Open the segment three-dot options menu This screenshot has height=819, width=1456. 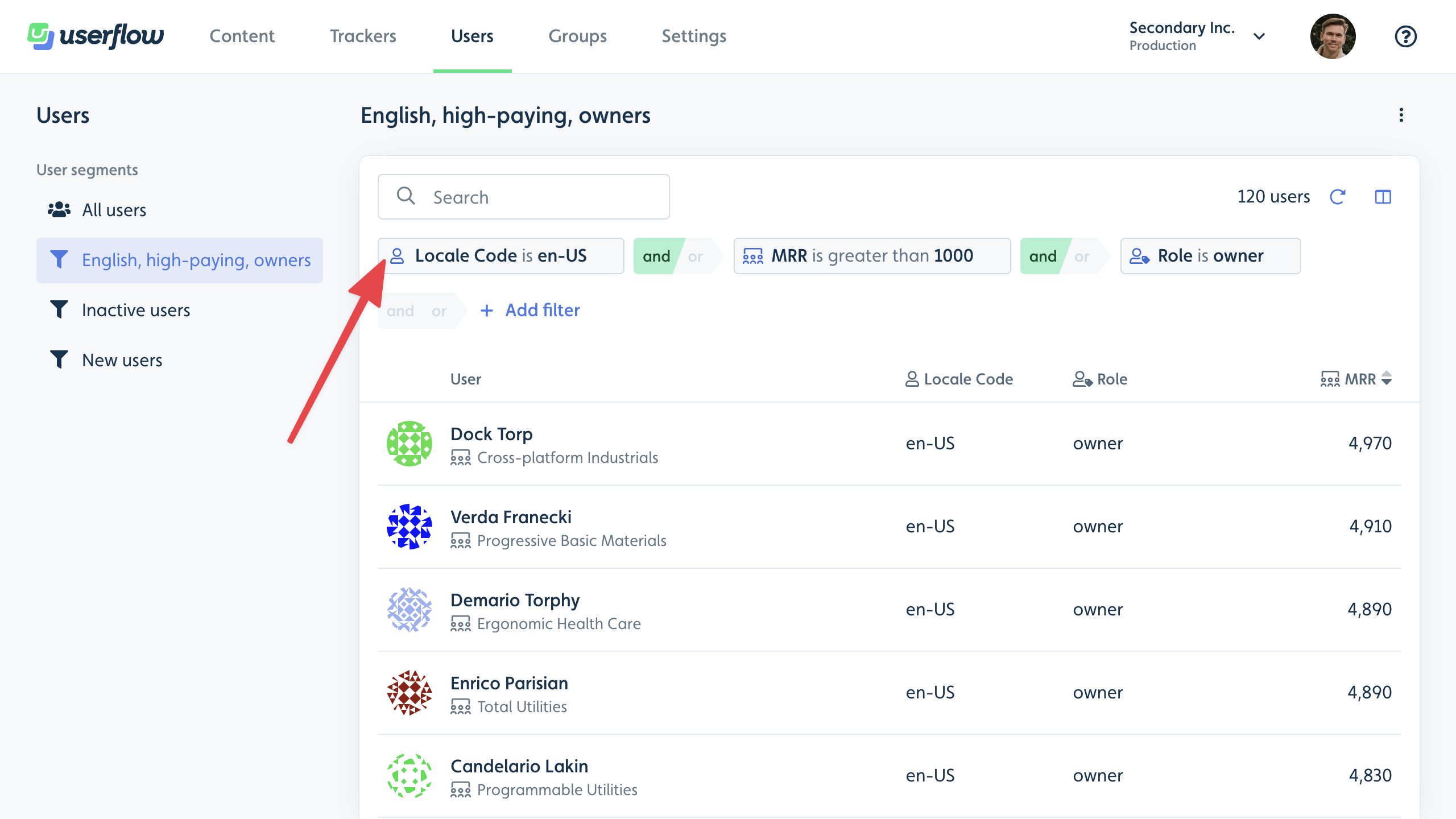click(x=1401, y=115)
